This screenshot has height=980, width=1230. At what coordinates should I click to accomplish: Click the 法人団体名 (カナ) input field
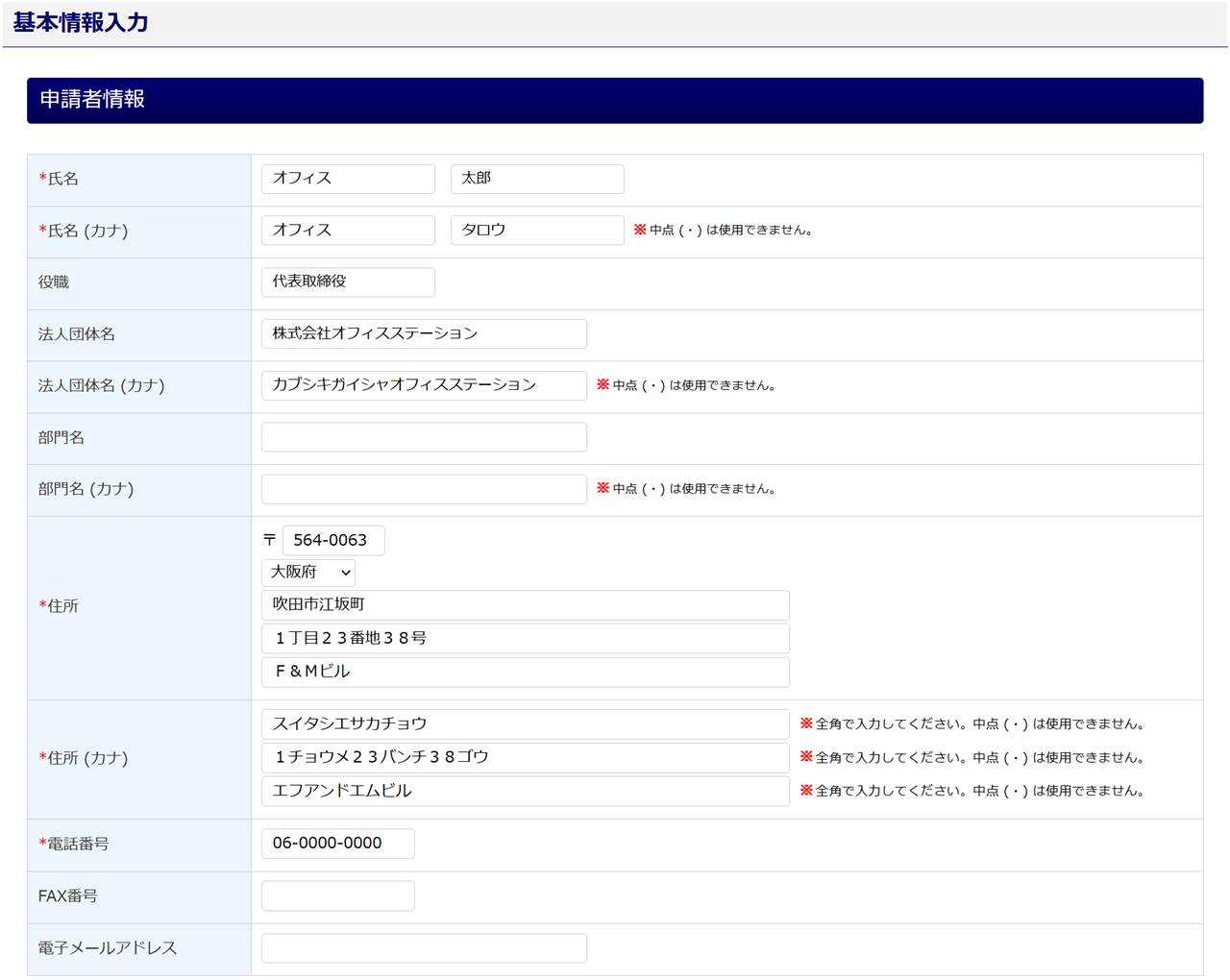424,385
